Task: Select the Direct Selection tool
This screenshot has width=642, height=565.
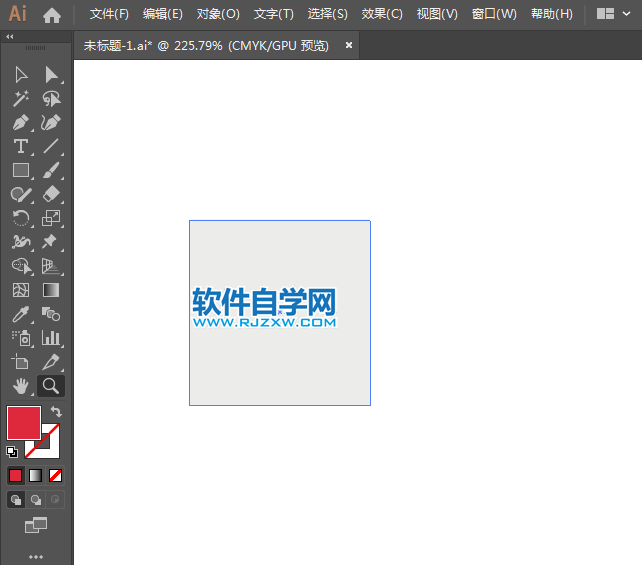Action: coord(51,75)
